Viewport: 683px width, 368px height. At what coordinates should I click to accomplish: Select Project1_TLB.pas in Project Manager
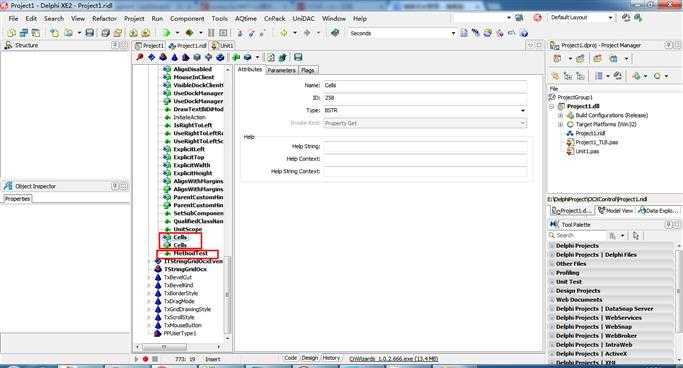[x=596, y=142]
